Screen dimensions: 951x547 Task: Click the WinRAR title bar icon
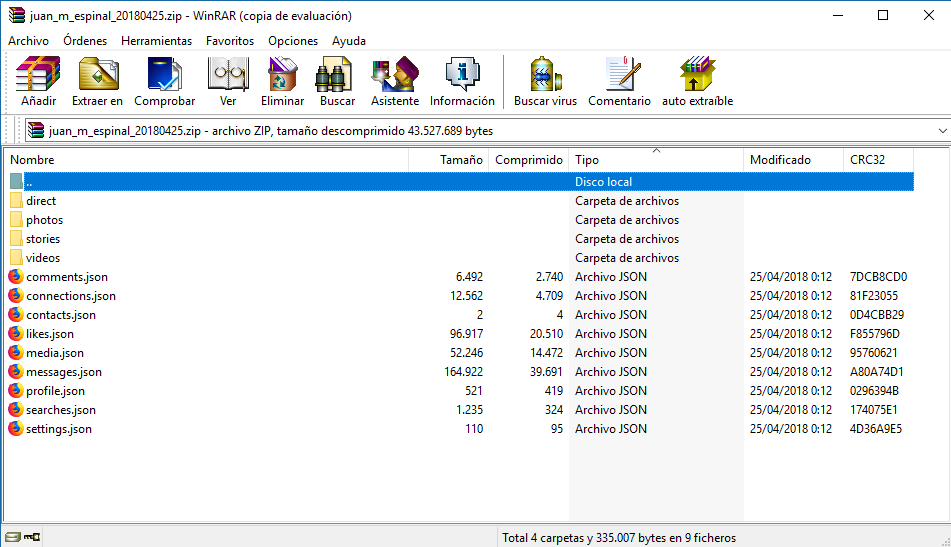pyautogui.click(x=16, y=15)
